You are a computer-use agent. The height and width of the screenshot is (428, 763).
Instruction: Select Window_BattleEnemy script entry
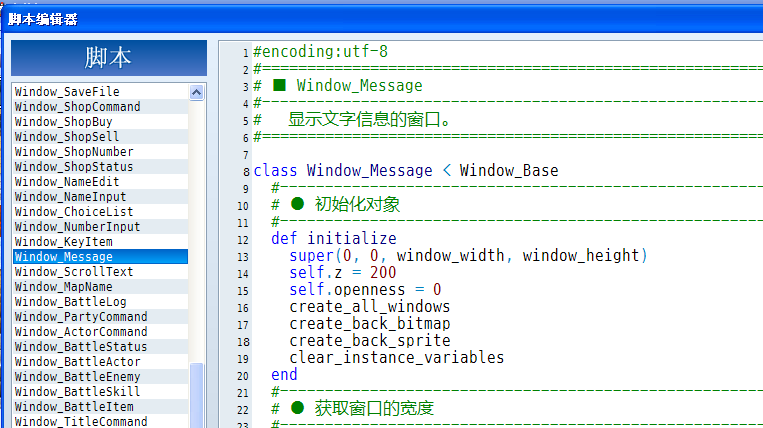(101, 377)
